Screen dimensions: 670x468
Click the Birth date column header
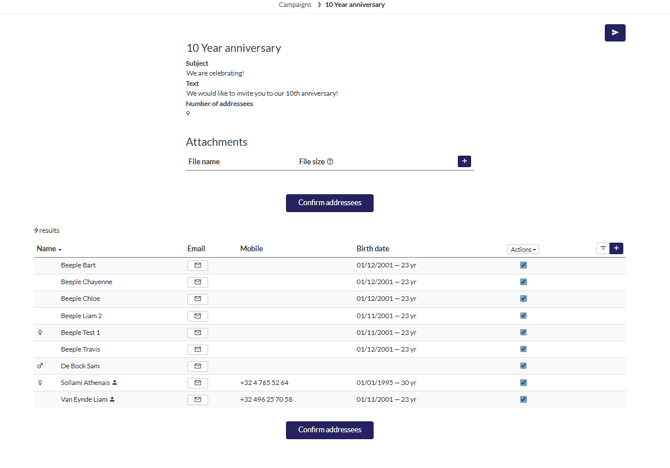[x=373, y=249]
